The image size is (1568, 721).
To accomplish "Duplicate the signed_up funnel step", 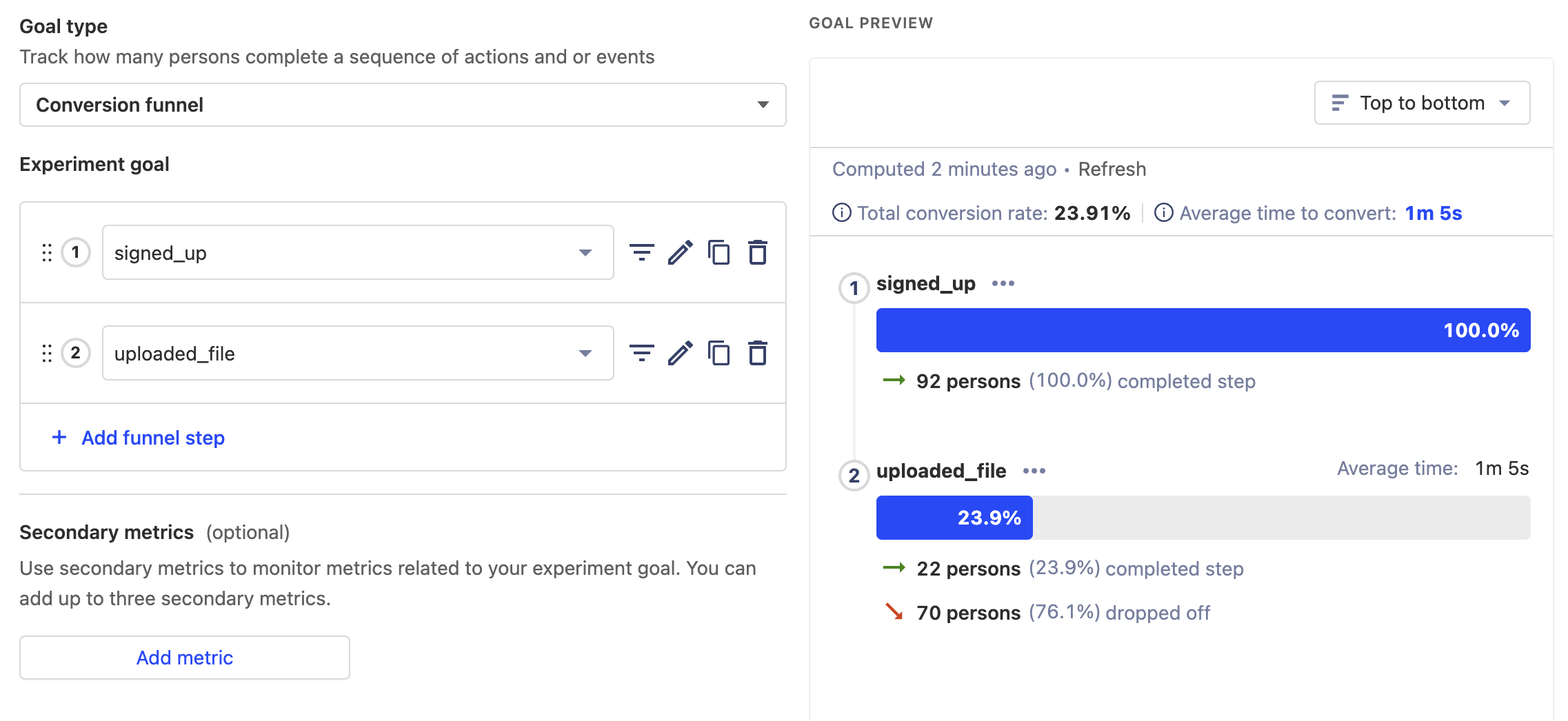I will pyautogui.click(x=720, y=252).
